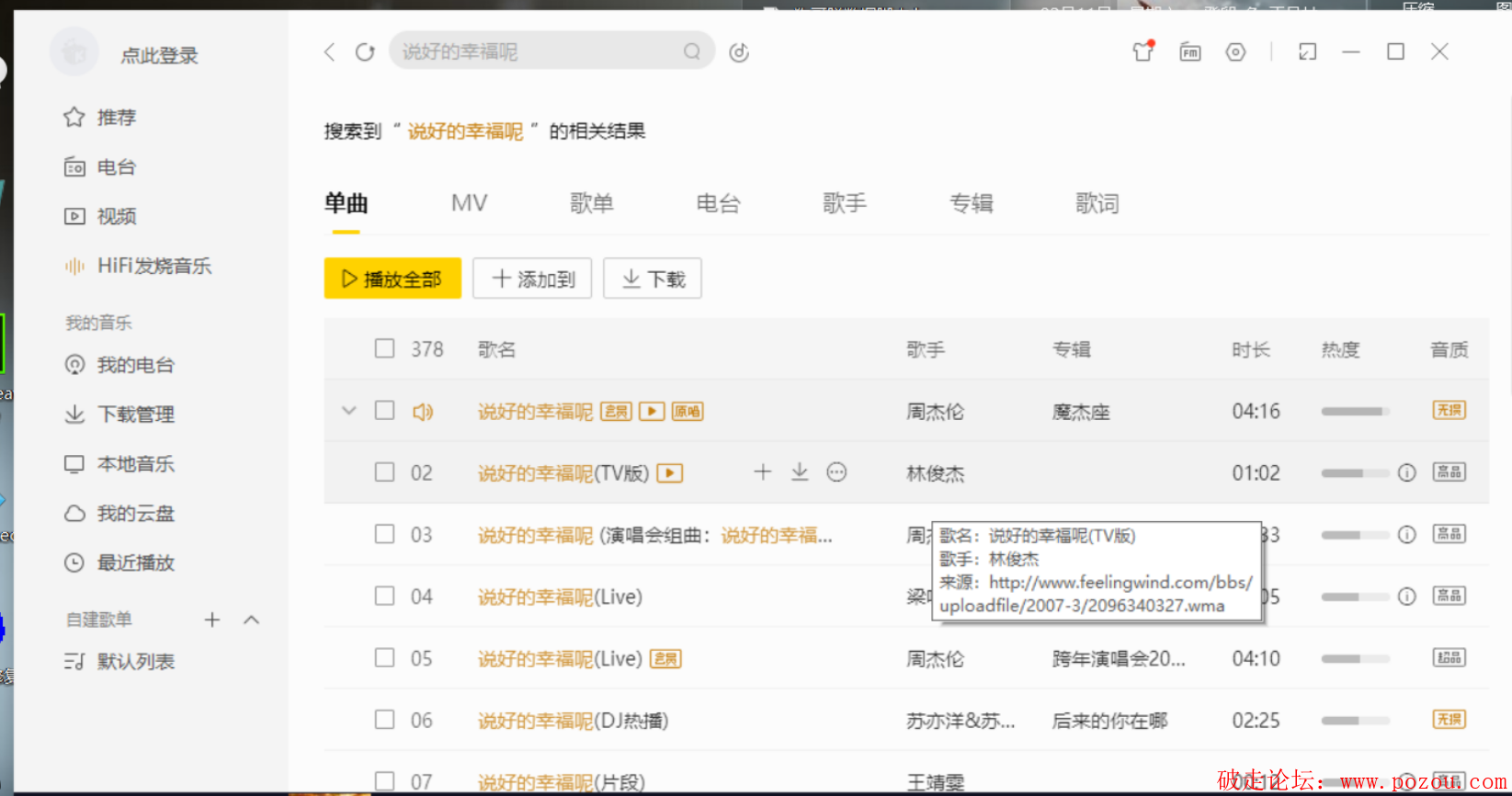Click the refresh icon beside the search box
Viewport: 1512px width, 796px height.
coord(365,52)
